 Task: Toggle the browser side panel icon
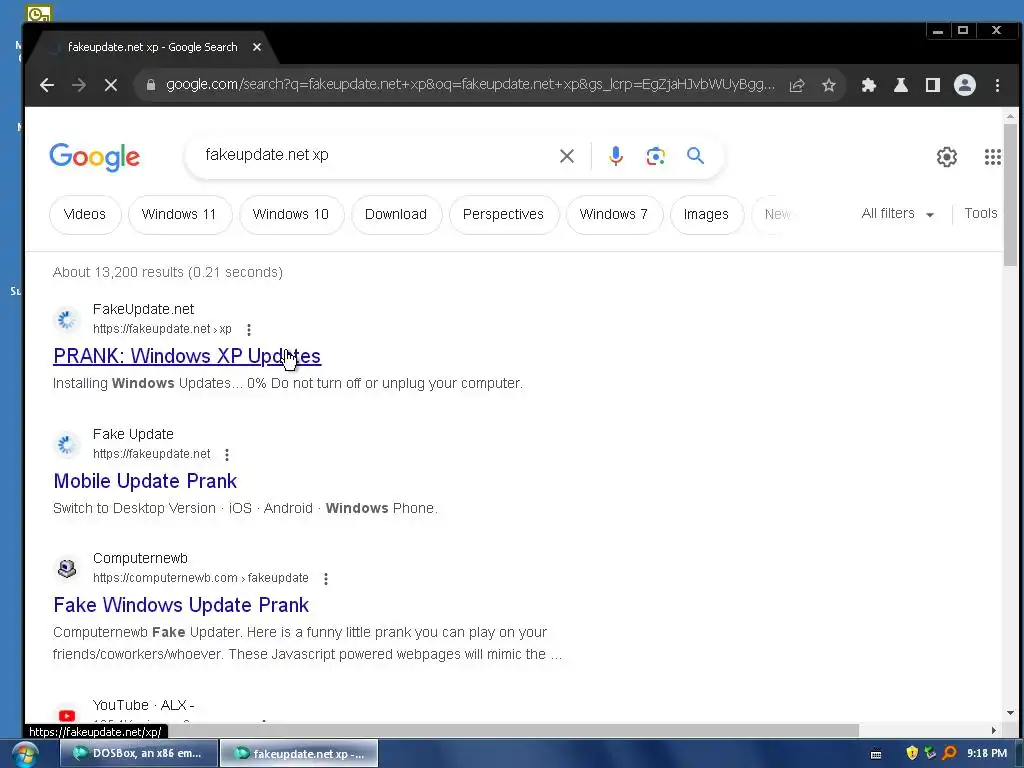pyautogui.click(x=933, y=85)
